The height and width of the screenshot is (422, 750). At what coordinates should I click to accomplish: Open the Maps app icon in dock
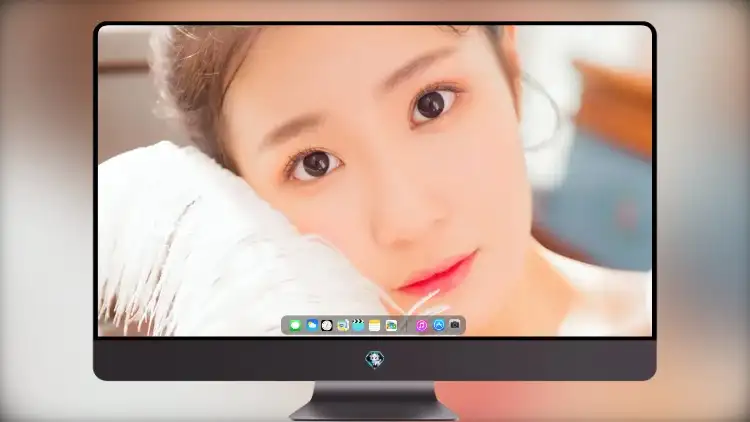391,325
